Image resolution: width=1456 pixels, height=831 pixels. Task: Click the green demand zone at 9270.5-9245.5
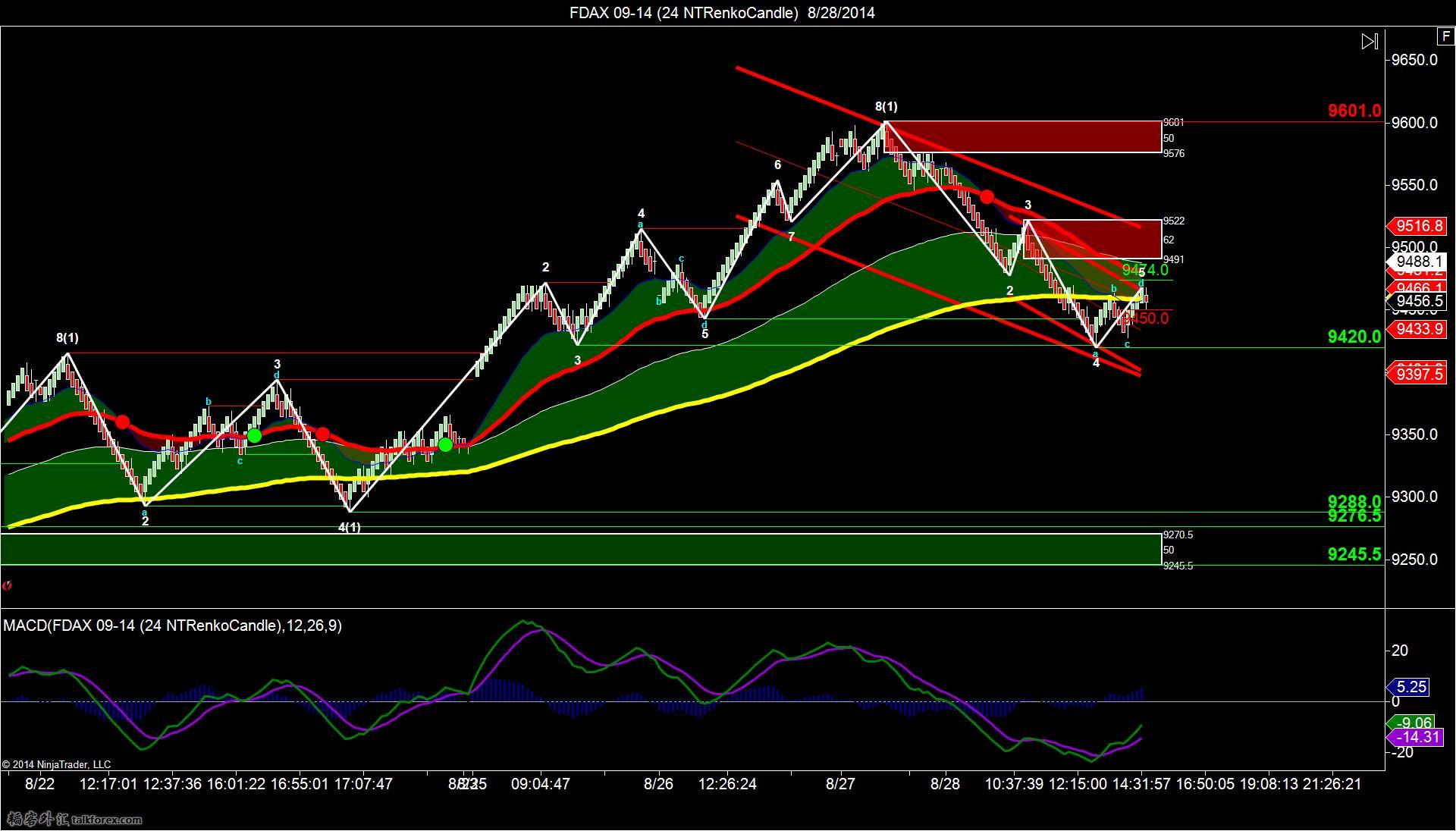tap(580, 549)
